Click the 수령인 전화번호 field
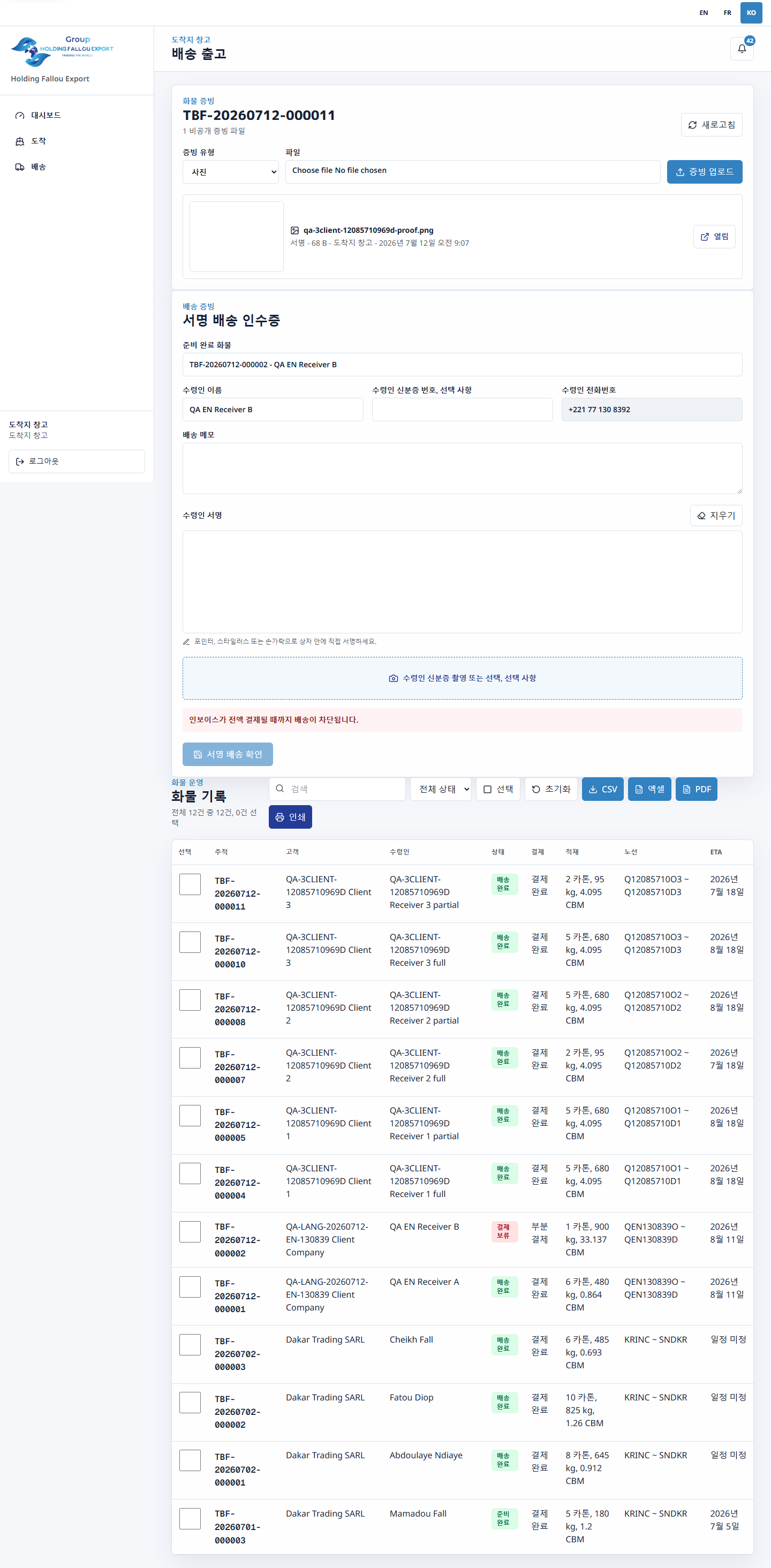Screen dimensions: 771x1568 point(652,410)
